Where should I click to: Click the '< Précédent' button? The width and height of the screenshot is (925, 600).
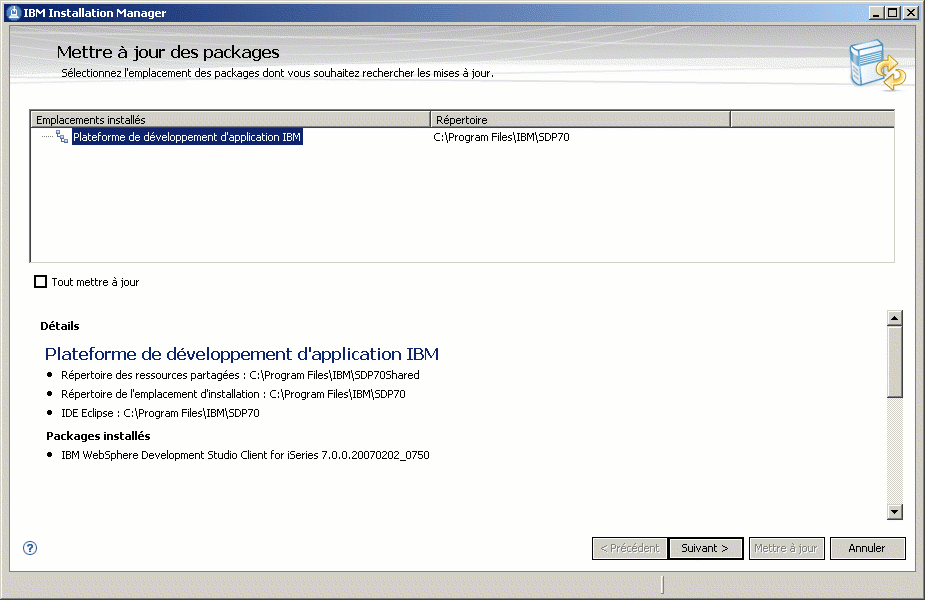click(629, 548)
